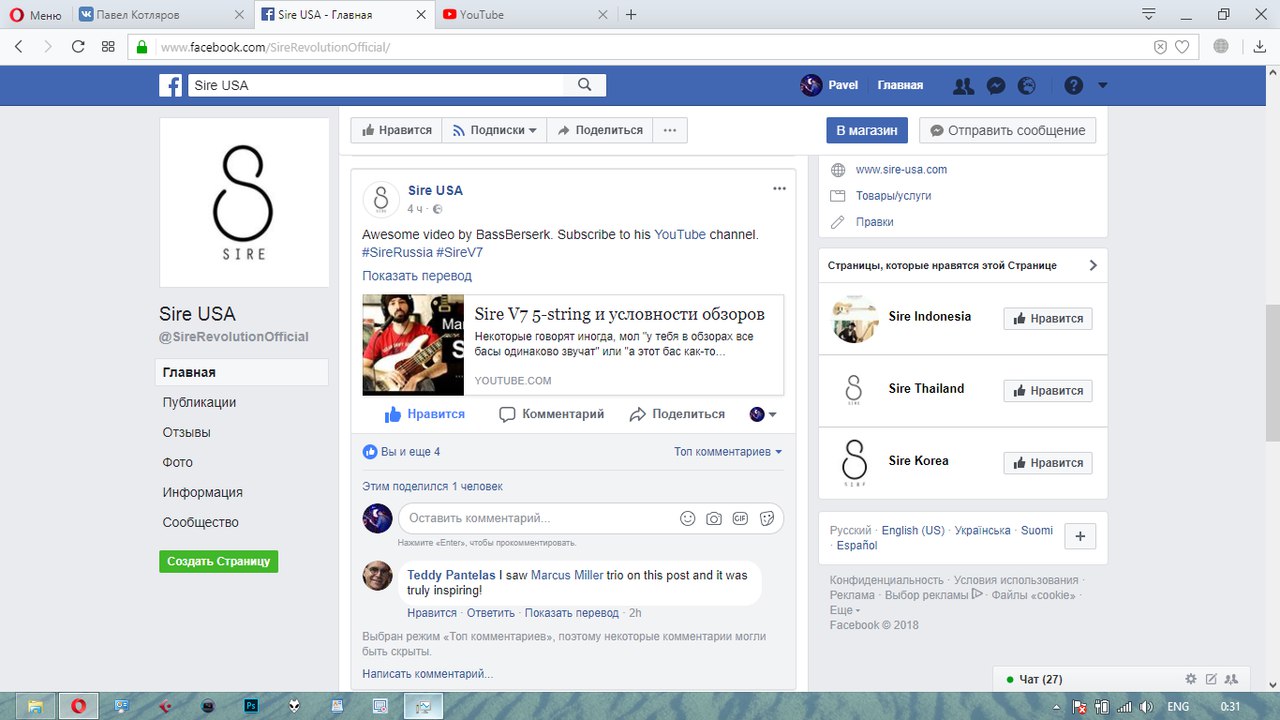Click the В магазин button

pos(867,130)
